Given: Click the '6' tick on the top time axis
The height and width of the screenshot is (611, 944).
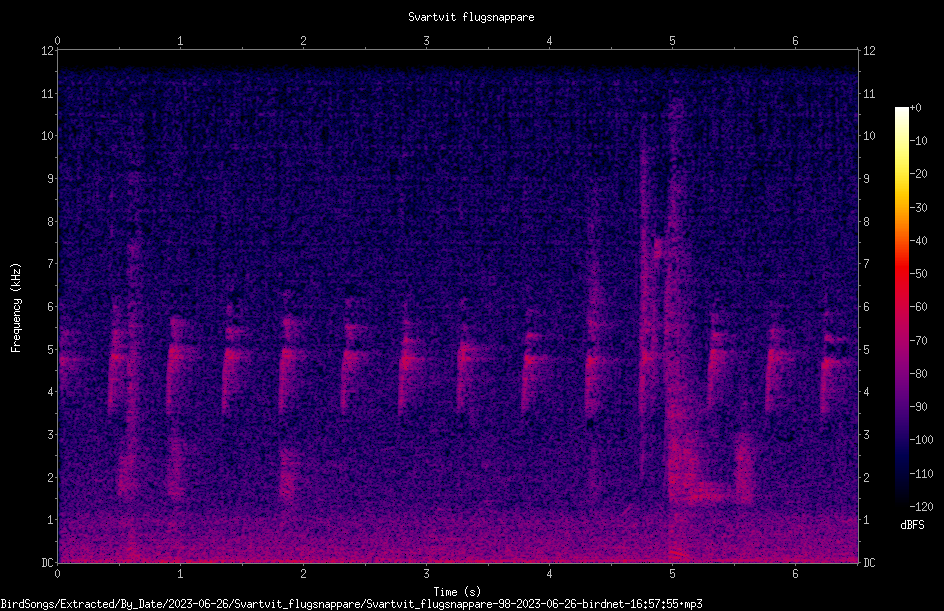Looking at the screenshot, I should [x=795, y=41].
